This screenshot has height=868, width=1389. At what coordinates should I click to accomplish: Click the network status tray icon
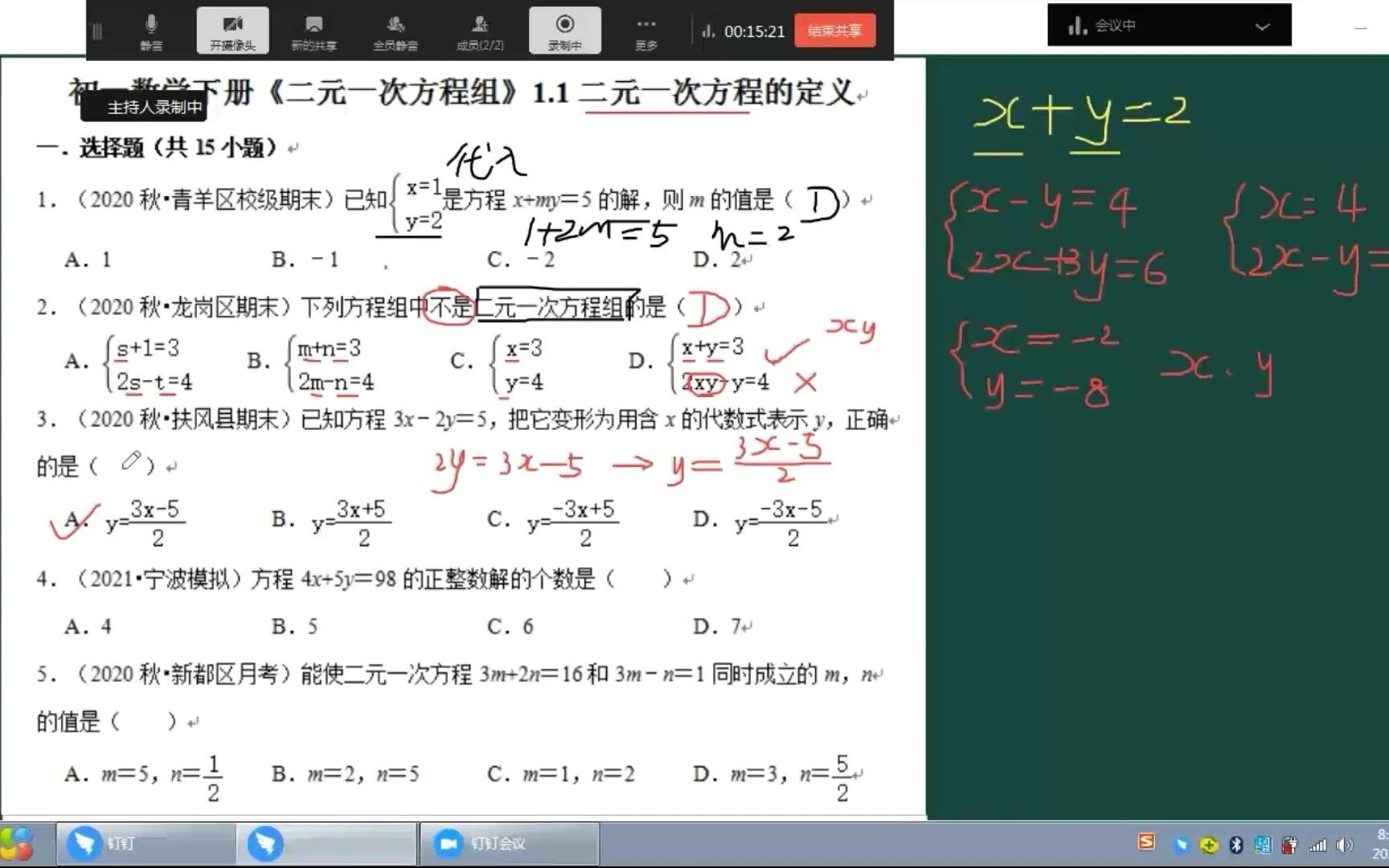pyautogui.click(x=1318, y=845)
